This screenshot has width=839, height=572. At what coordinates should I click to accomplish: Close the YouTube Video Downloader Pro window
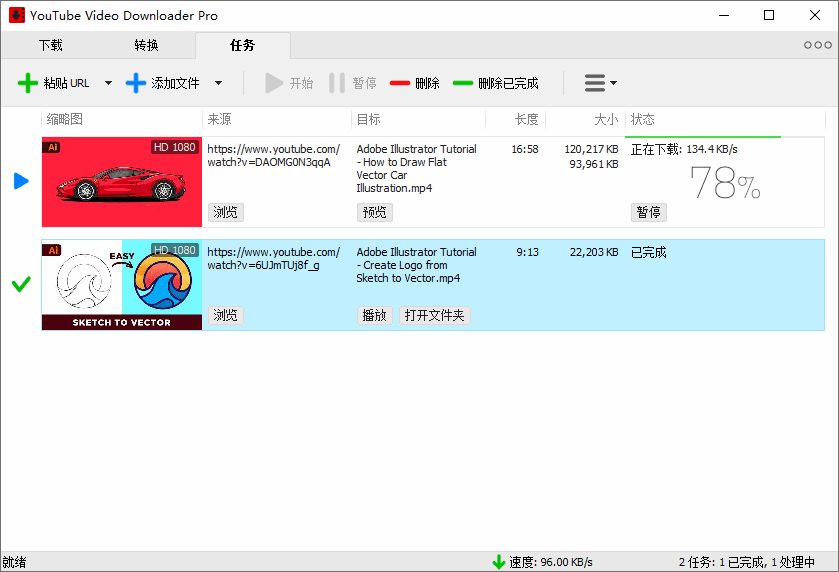coord(815,16)
